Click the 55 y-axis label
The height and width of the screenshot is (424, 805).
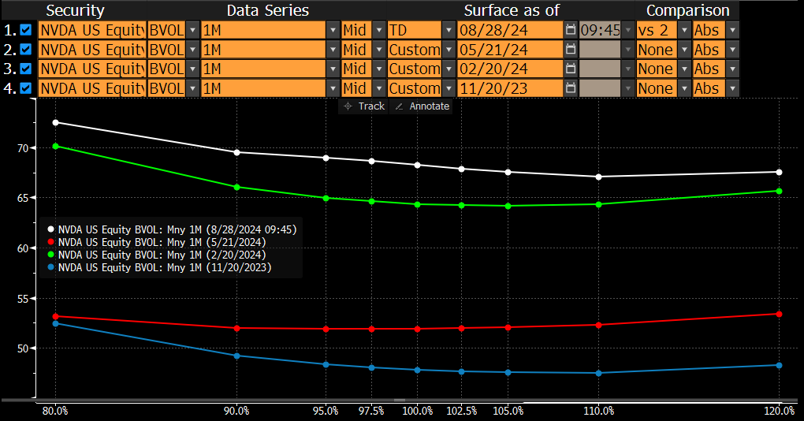23,299
